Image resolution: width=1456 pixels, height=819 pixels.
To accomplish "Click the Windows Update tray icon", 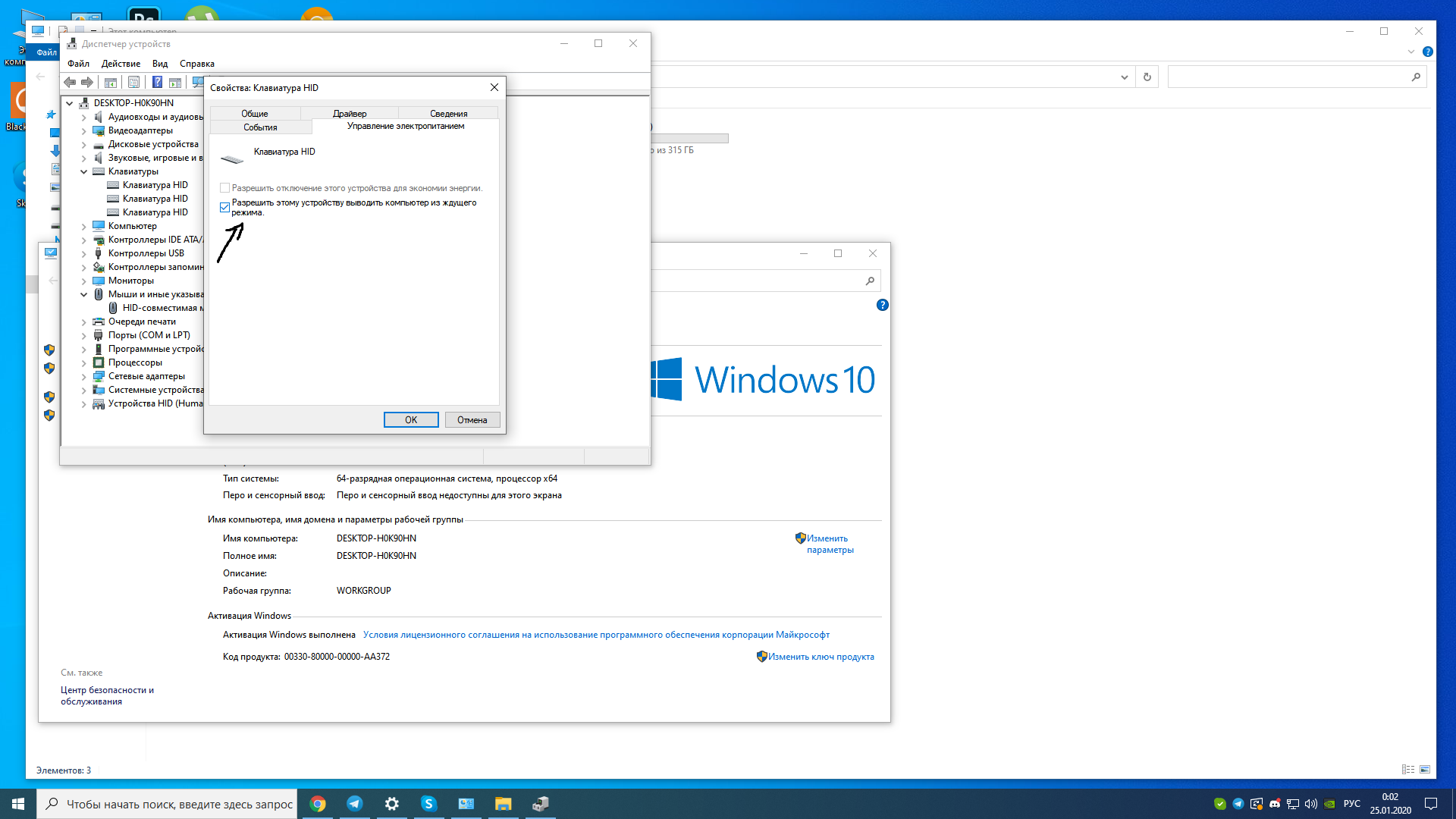I will tap(1257, 804).
